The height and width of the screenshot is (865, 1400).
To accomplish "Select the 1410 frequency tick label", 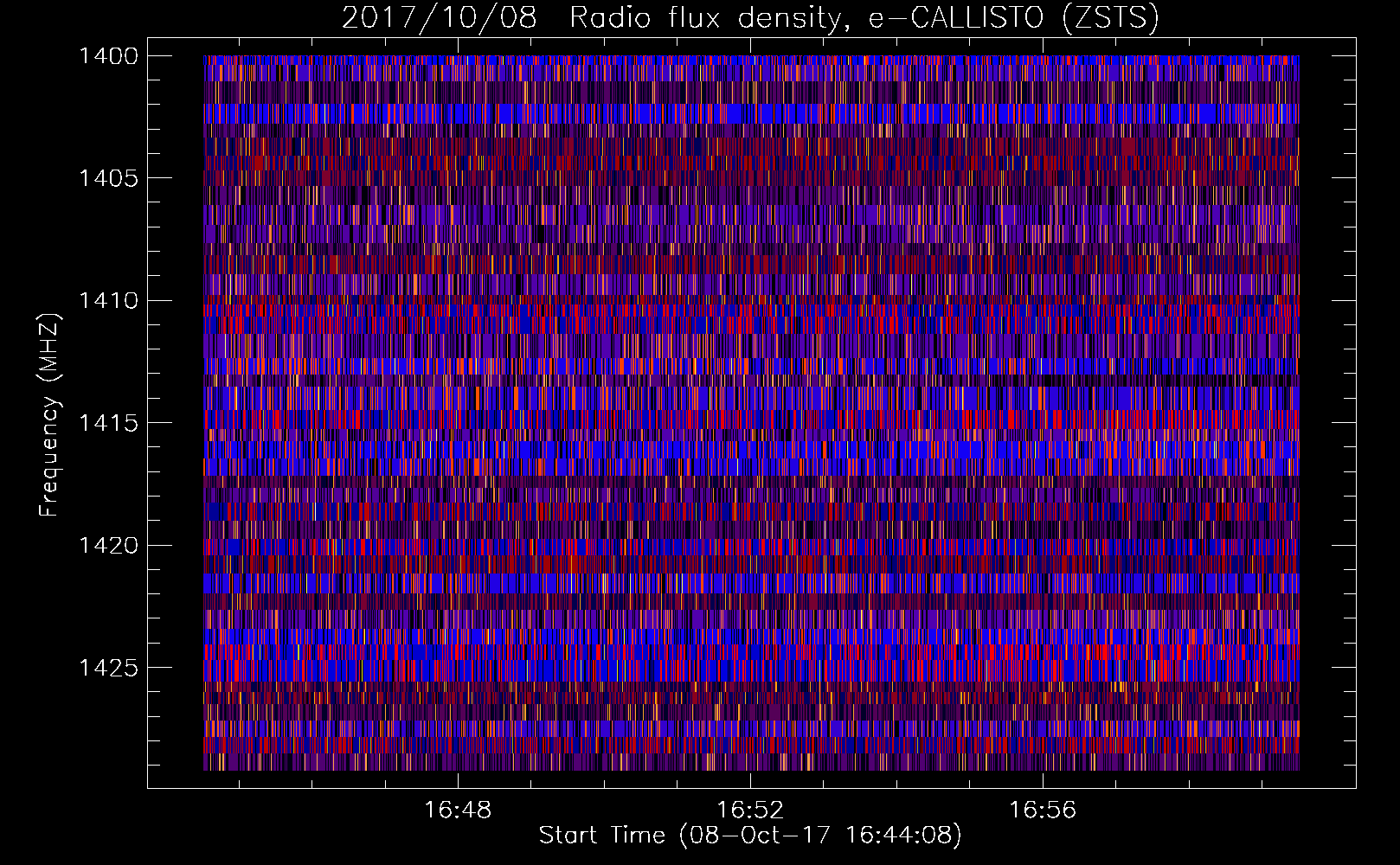I will [x=108, y=301].
